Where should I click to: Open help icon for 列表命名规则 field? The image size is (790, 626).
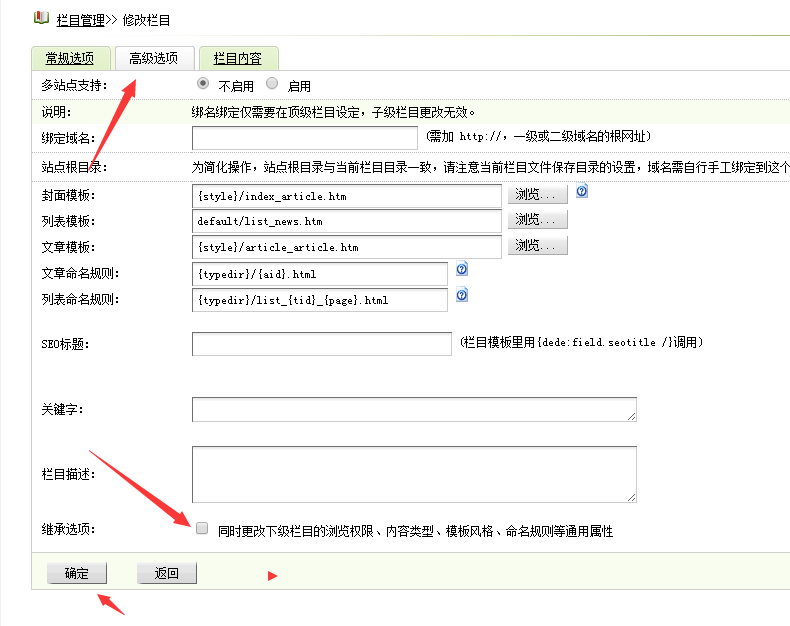[462, 295]
